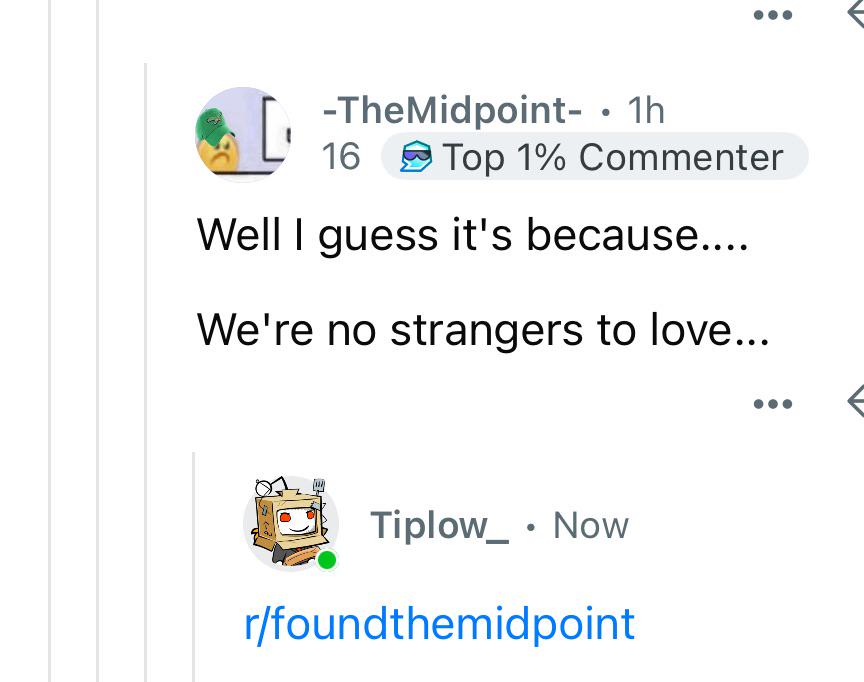Screen dimensions: 864x682
Task: Collapse thread using line left of Tiplow_ reply
Action: point(194,567)
